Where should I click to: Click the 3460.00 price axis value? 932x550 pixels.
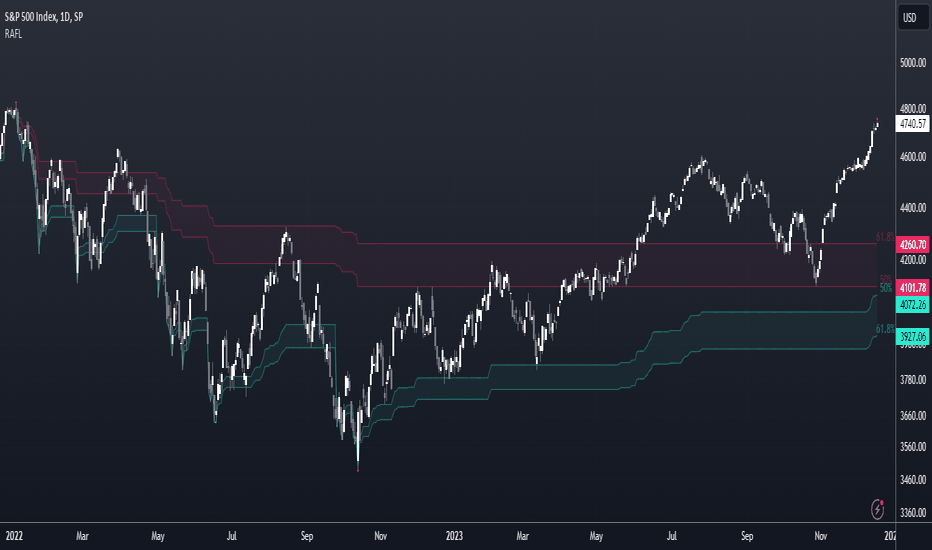pos(913,479)
